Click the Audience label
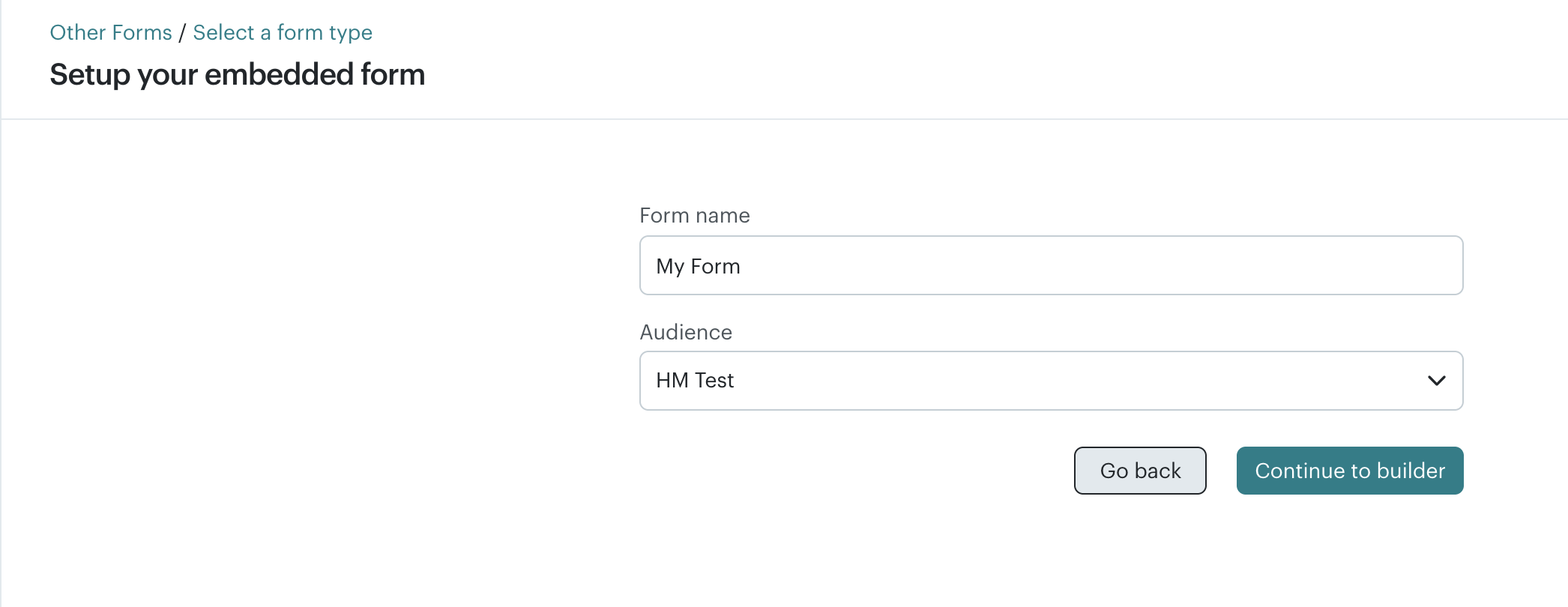Image resolution: width=1568 pixels, height=607 pixels. point(685,332)
